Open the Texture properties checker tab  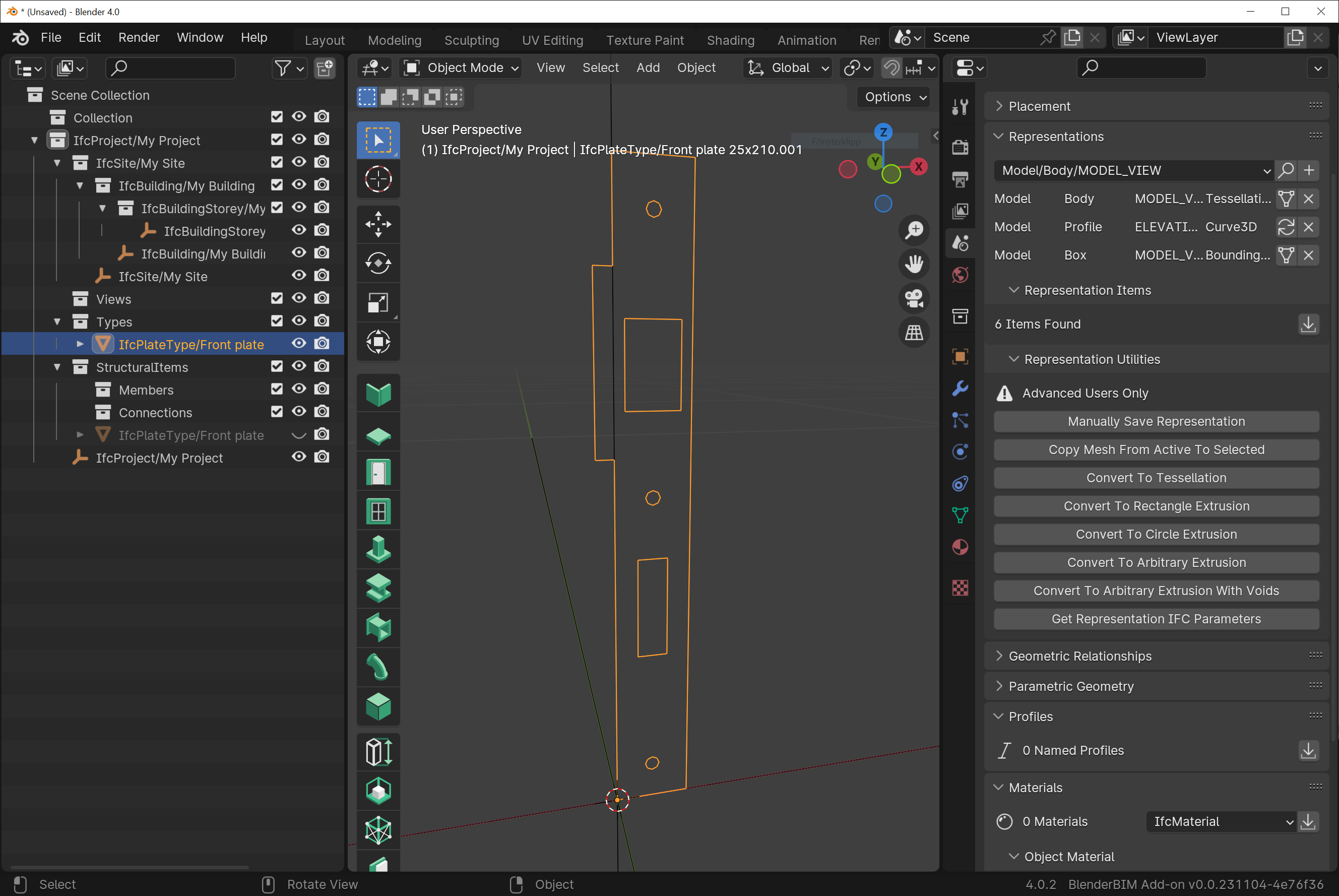960,588
